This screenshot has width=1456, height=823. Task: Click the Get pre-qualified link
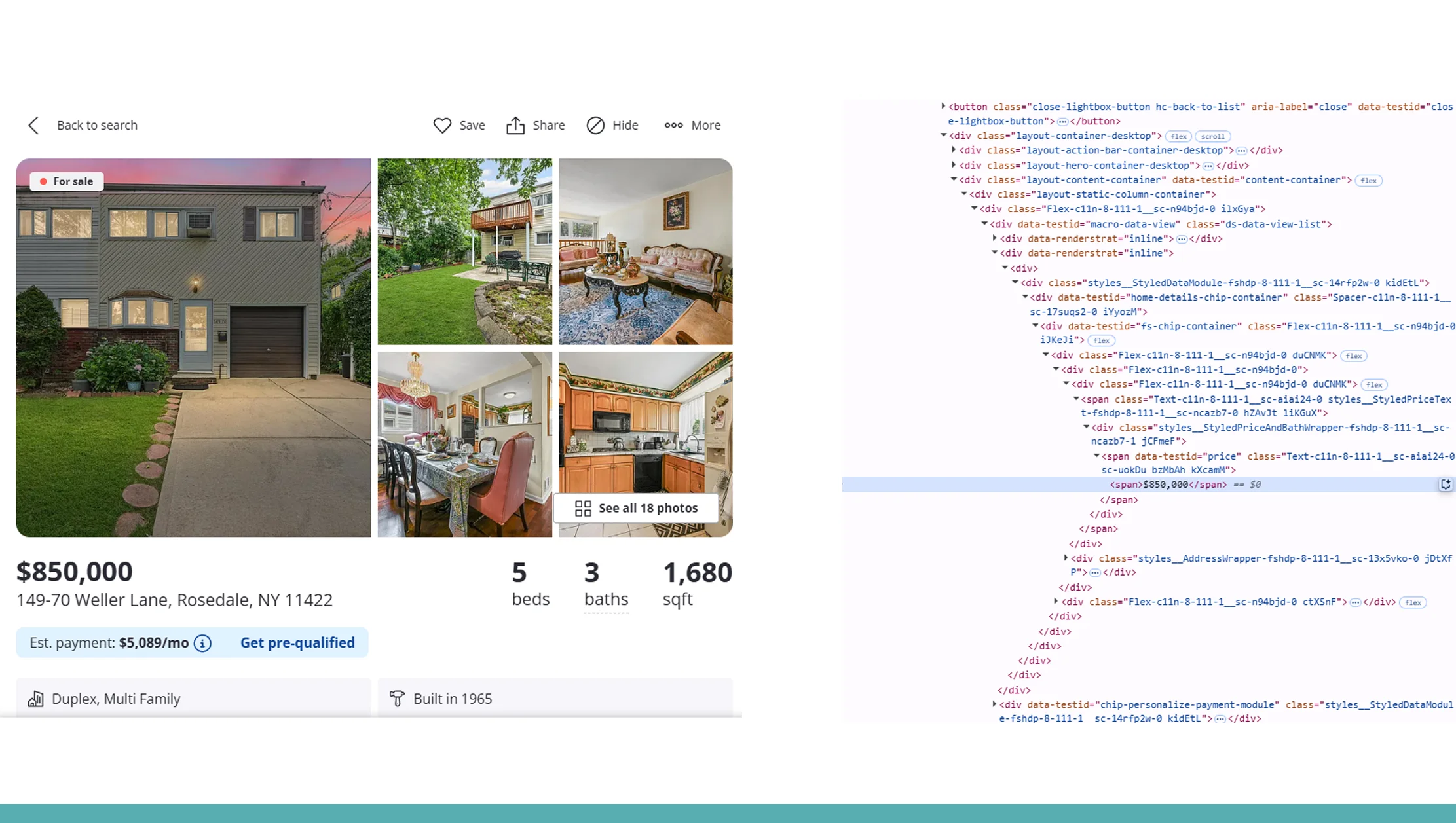(x=298, y=643)
